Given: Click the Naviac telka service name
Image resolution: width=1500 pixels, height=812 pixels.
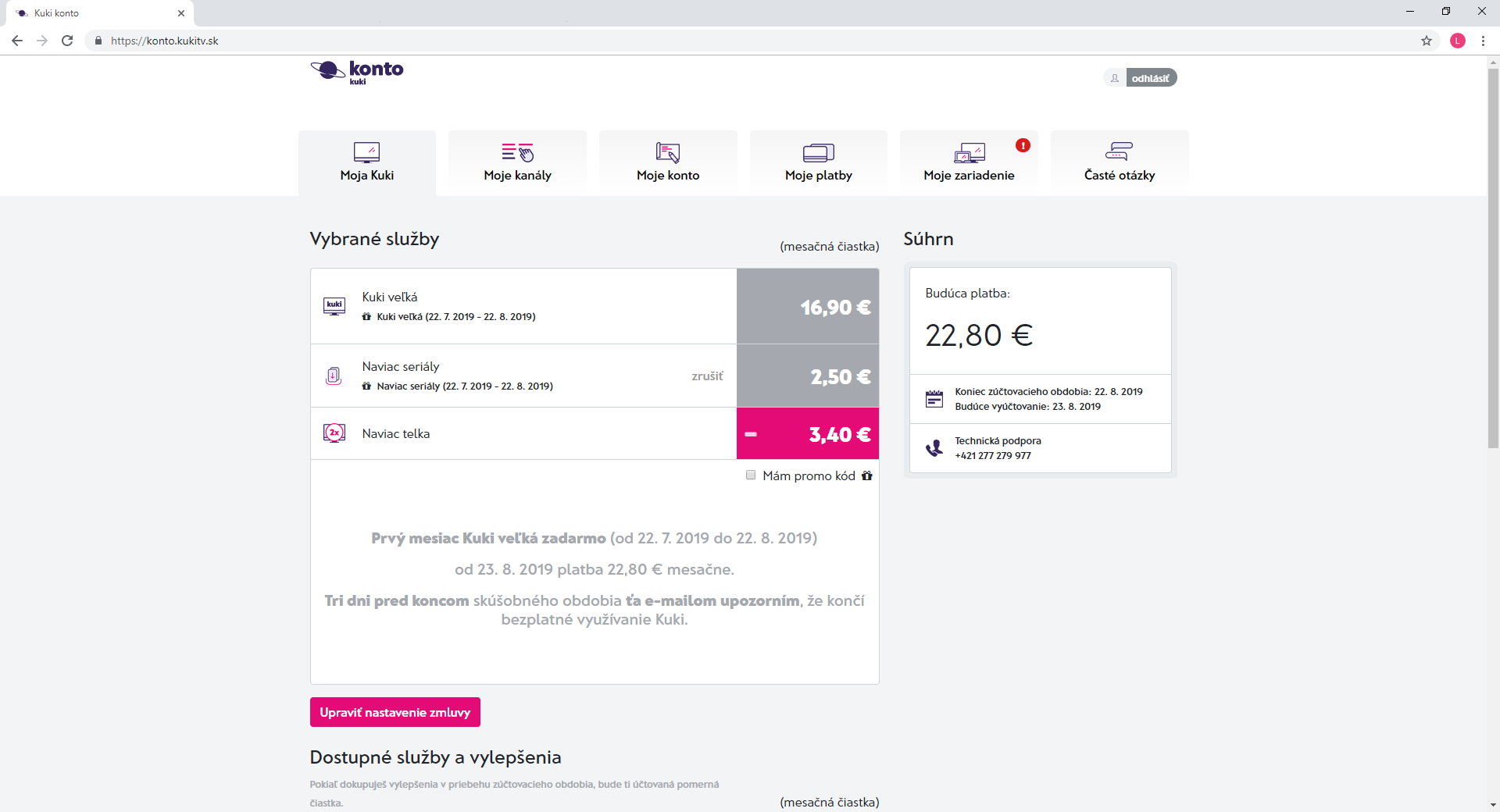Looking at the screenshot, I should pyautogui.click(x=396, y=433).
